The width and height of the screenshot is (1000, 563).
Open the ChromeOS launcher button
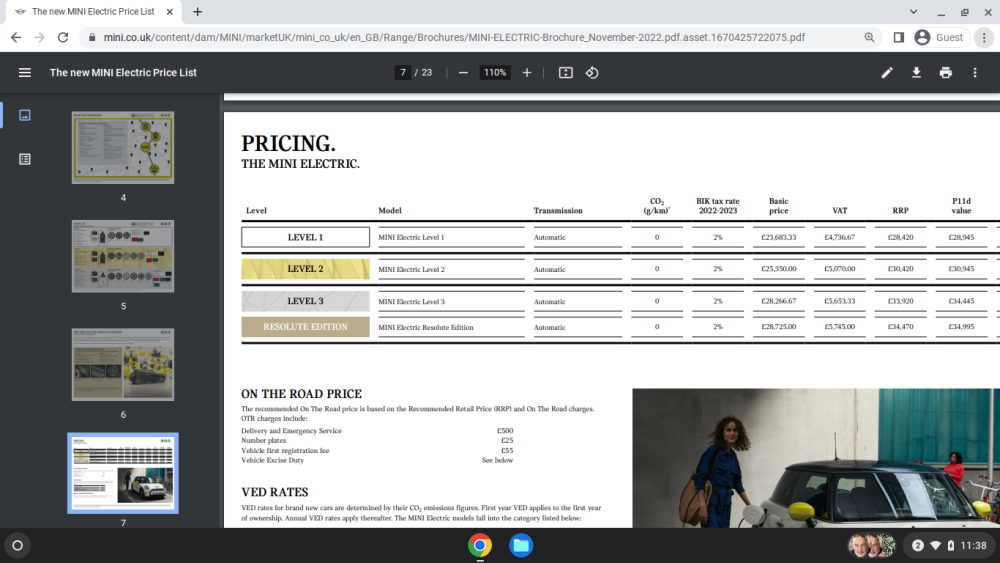(x=18, y=546)
